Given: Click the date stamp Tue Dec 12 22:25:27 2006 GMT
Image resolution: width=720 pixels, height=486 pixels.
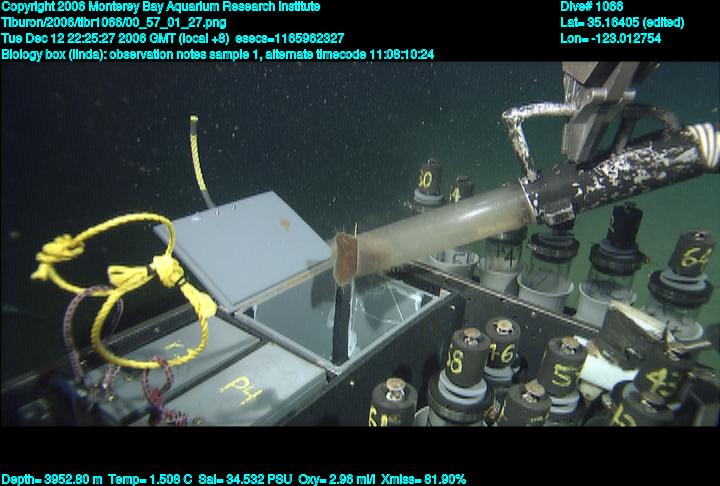Looking at the screenshot, I should point(89,39).
